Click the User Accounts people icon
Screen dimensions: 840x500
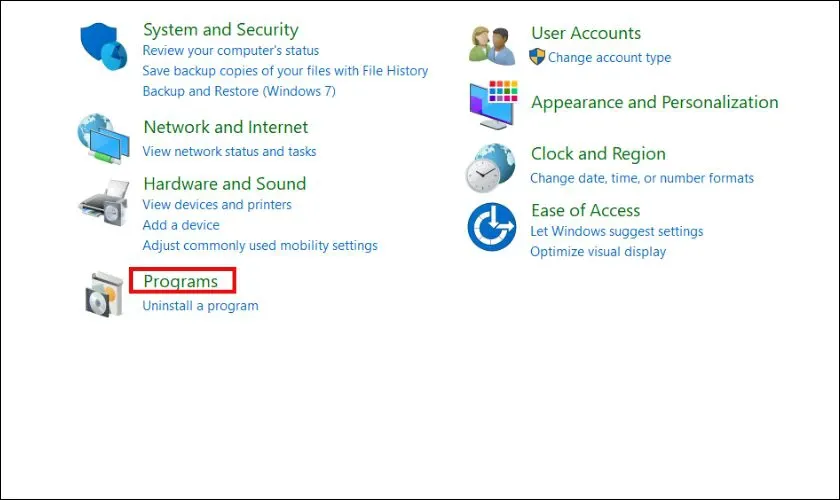(x=491, y=45)
